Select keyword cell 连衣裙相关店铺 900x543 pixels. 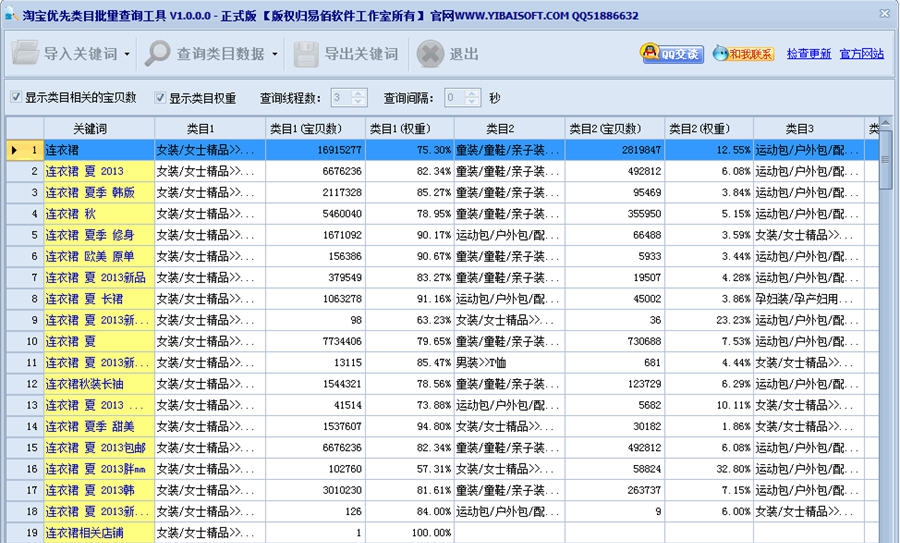[99, 532]
